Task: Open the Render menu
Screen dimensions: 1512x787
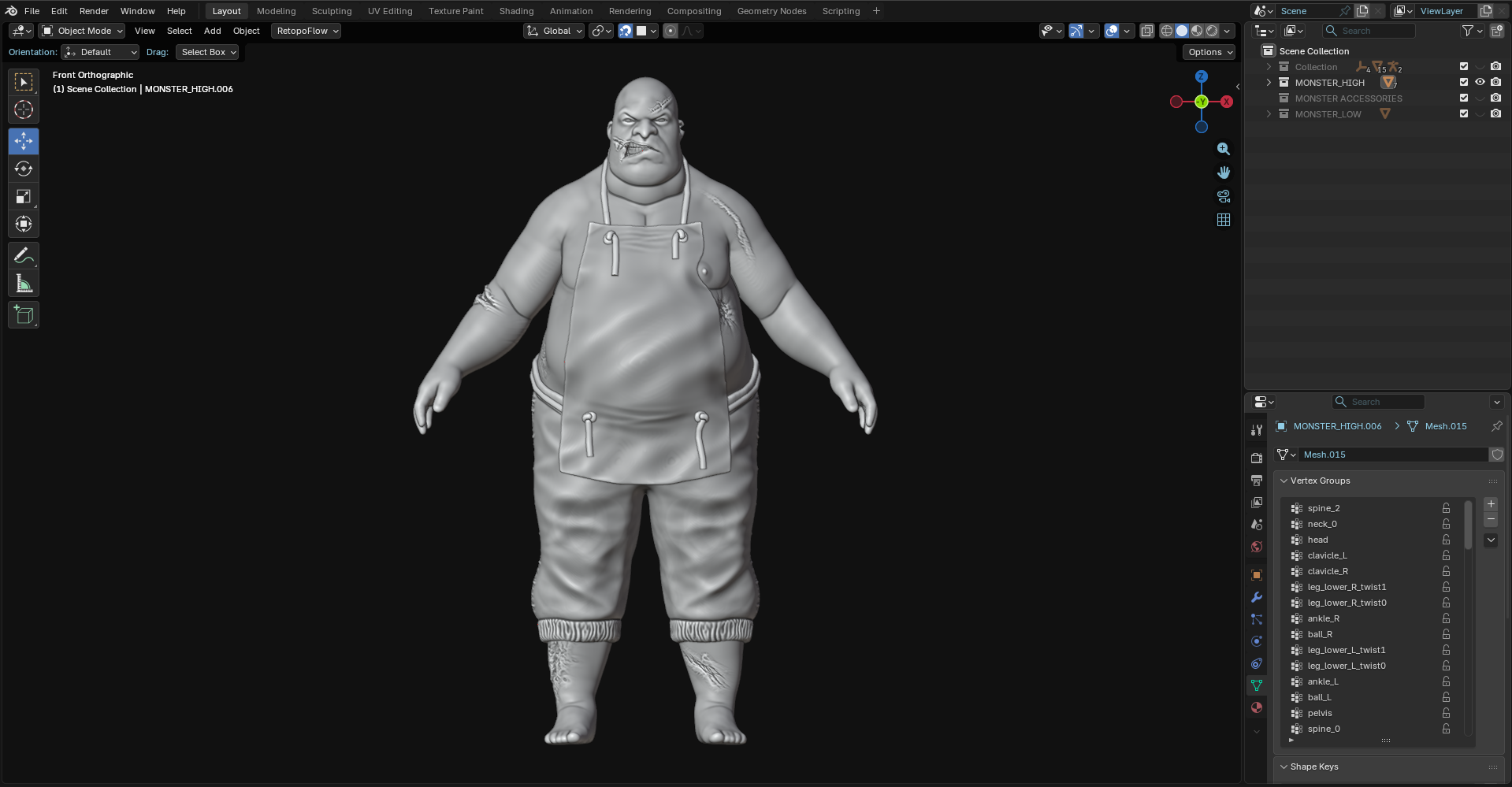Action: point(94,11)
